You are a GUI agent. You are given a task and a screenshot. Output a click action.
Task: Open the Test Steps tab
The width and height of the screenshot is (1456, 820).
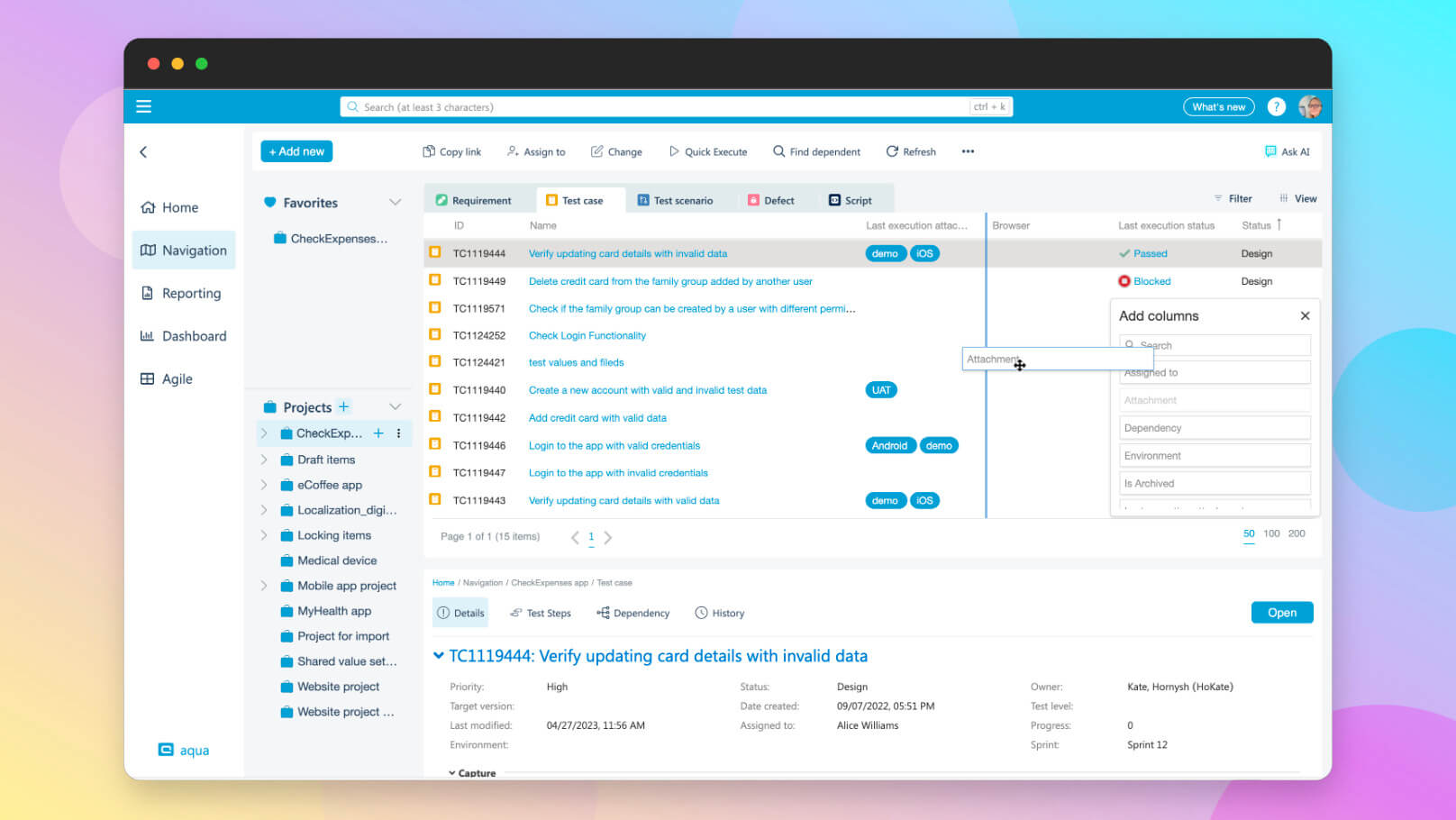pos(541,613)
